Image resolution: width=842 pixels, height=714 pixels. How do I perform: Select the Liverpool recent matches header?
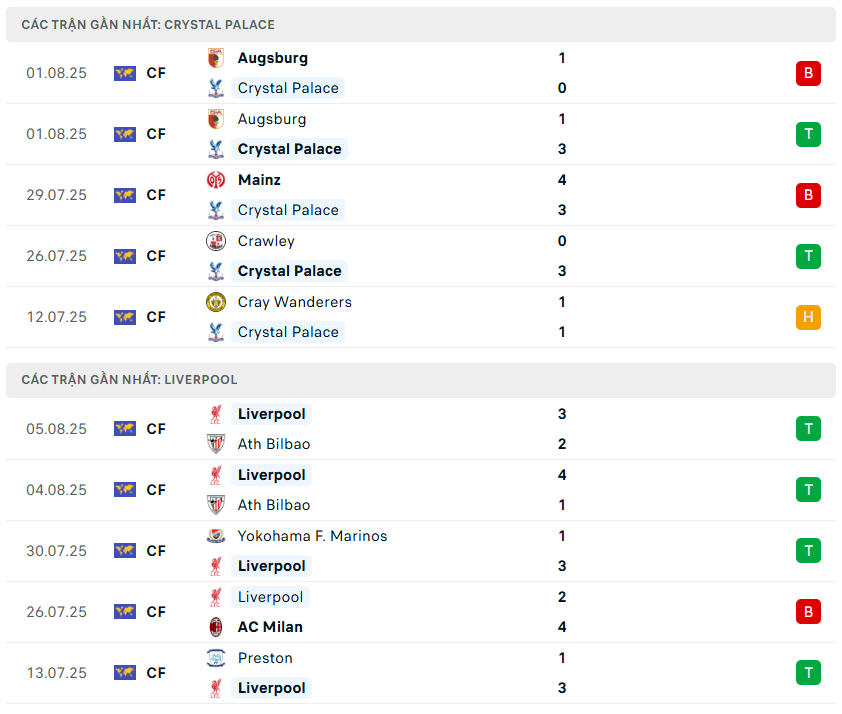(x=421, y=380)
